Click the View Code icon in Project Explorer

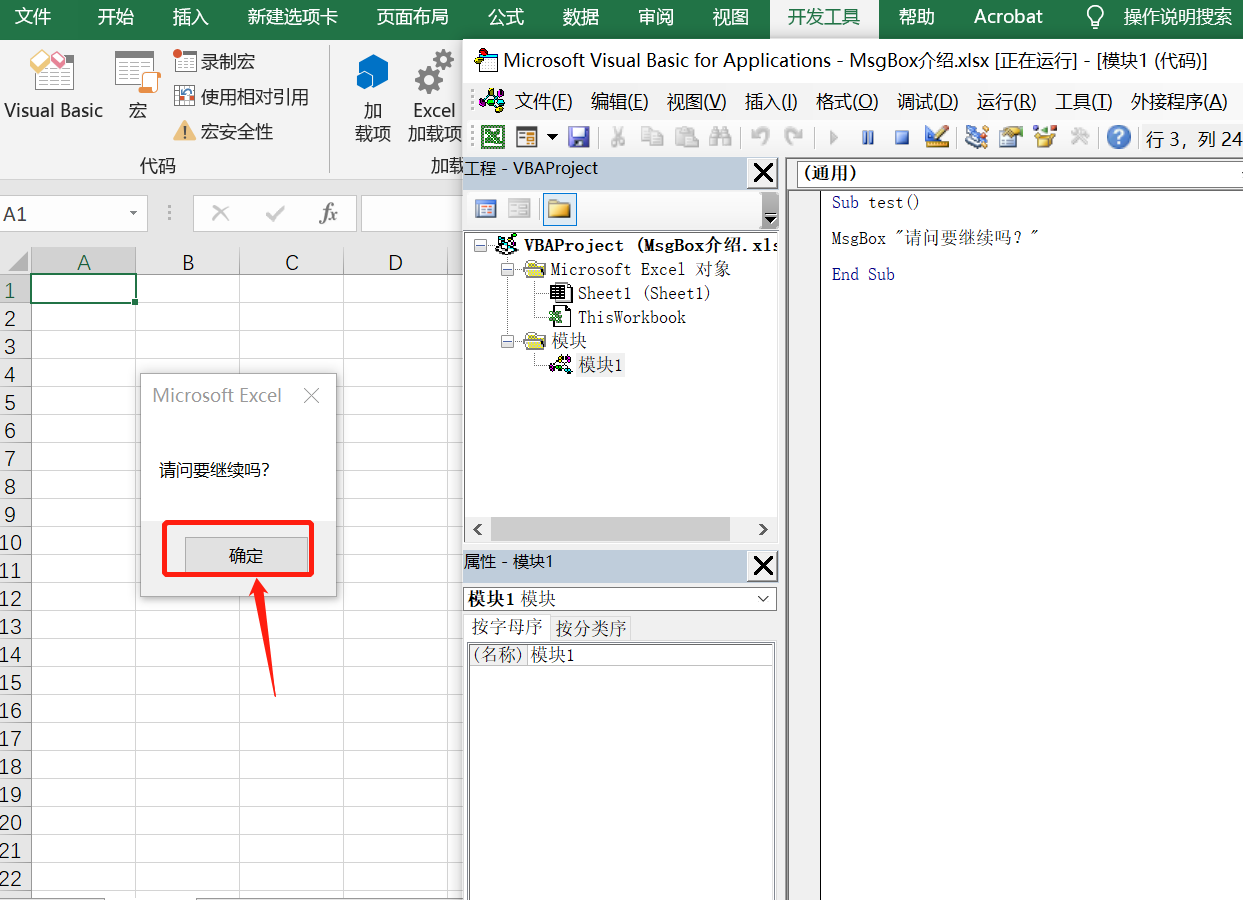tap(486, 209)
